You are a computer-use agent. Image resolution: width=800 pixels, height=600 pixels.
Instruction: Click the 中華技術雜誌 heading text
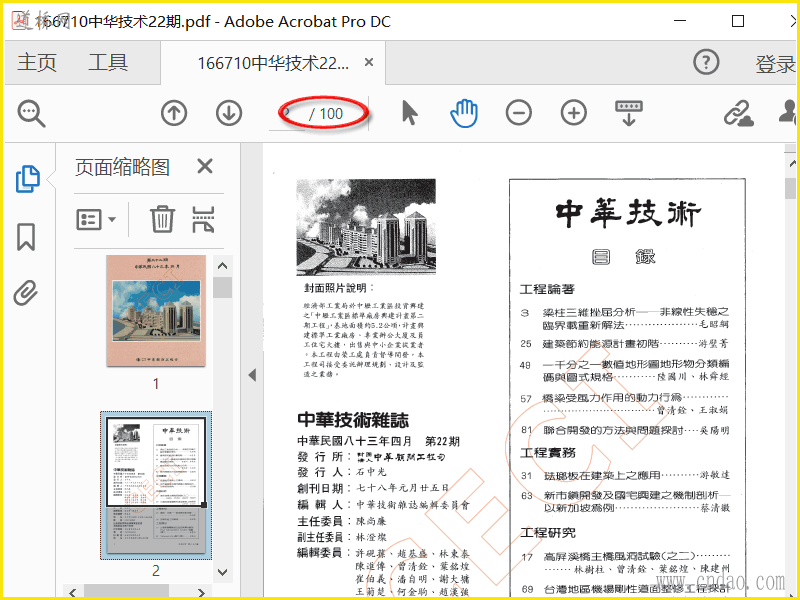(353, 420)
